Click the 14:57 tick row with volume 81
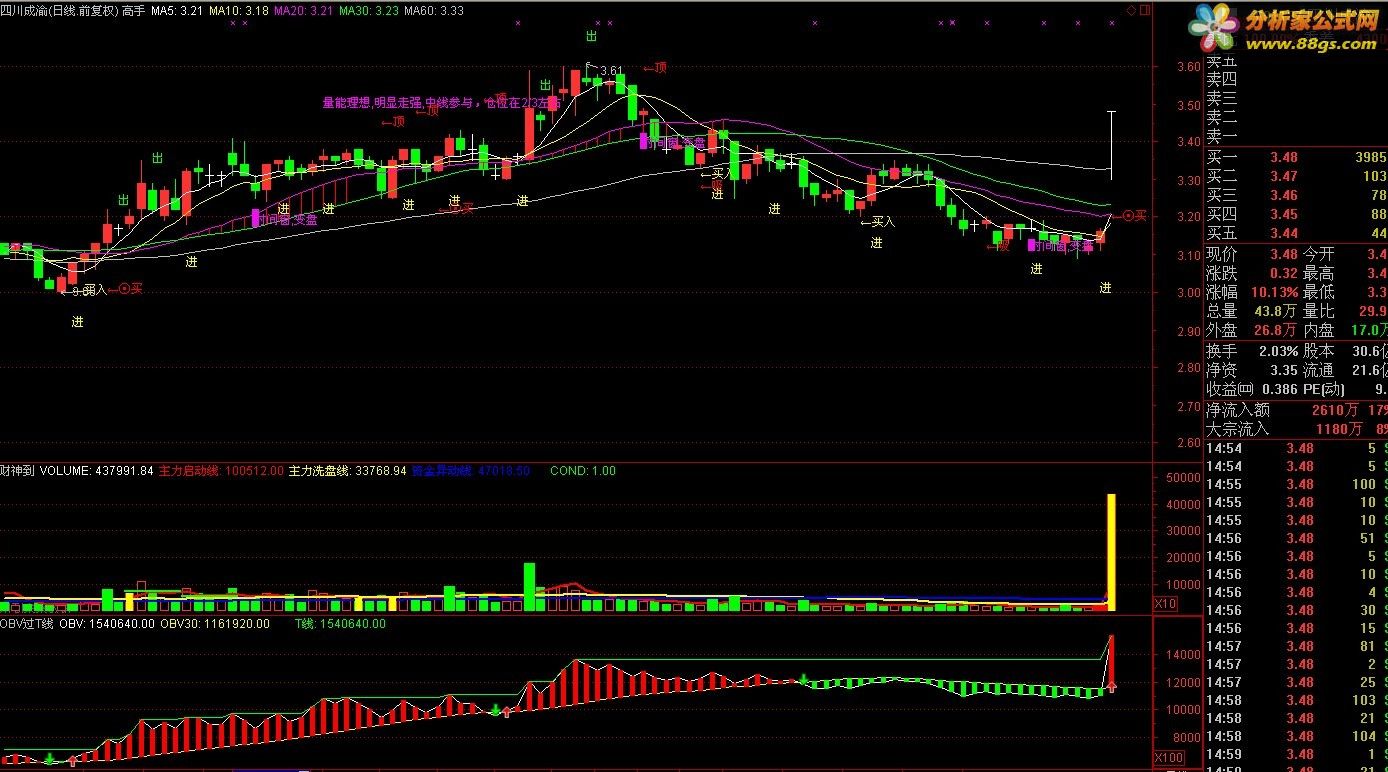Image resolution: width=1388 pixels, height=772 pixels. [x=1296, y=646]
